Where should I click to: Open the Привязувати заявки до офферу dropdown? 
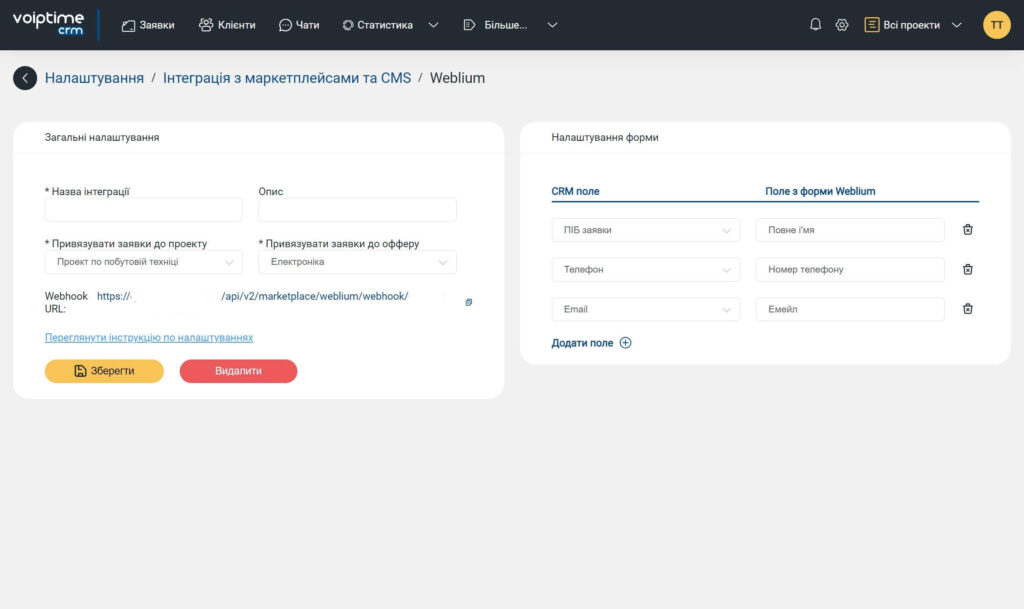pyautogui.click(x=357, y=262)
